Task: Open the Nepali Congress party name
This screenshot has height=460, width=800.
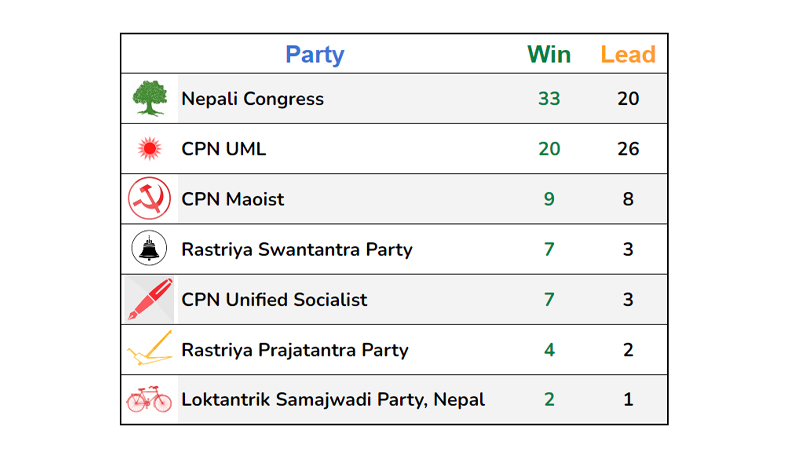Action: coord(253,99)
